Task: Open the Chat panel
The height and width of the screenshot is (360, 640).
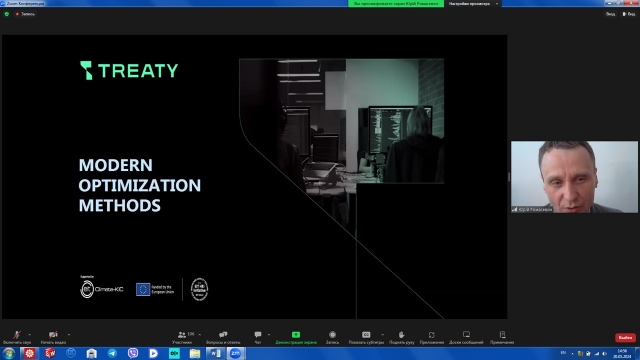Action: coord(258,337)
